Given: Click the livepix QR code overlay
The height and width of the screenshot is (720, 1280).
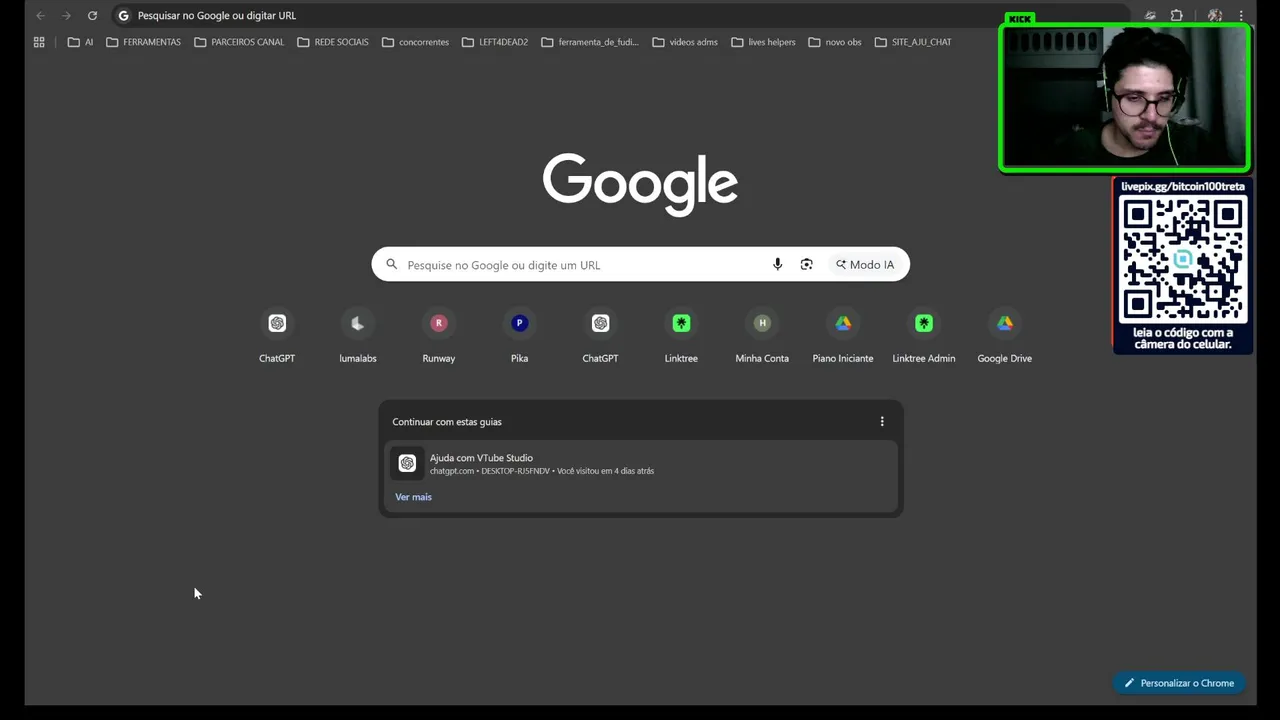Looking at the screenshot, I should coord(1183,258).
